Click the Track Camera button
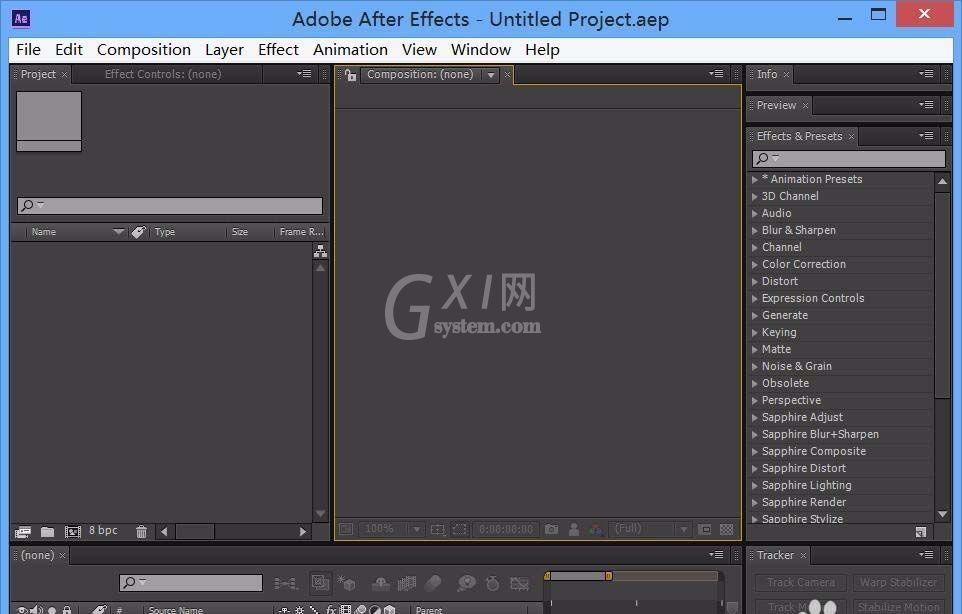This screenshot has width=962, height=614. click(800, 582)
